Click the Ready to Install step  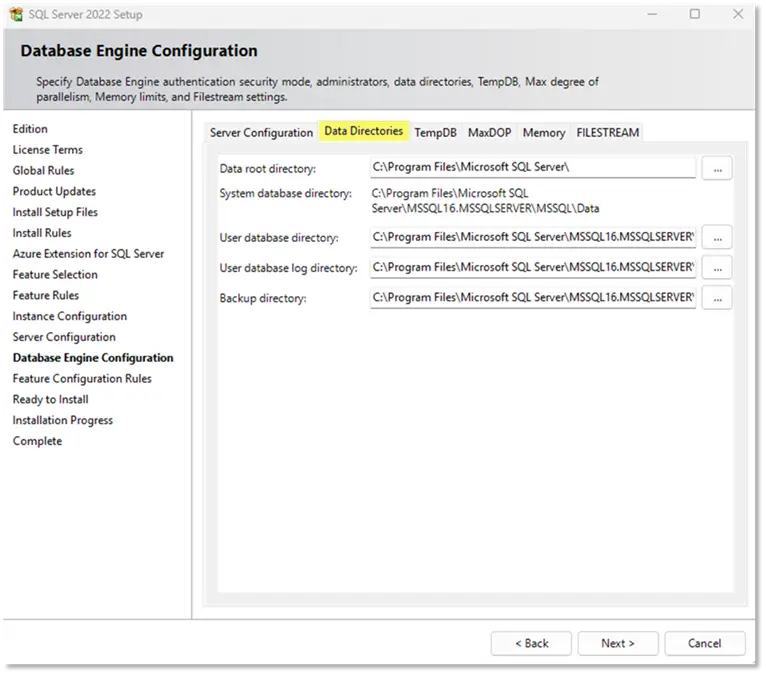pyautogui.click(x=51, y=400)
